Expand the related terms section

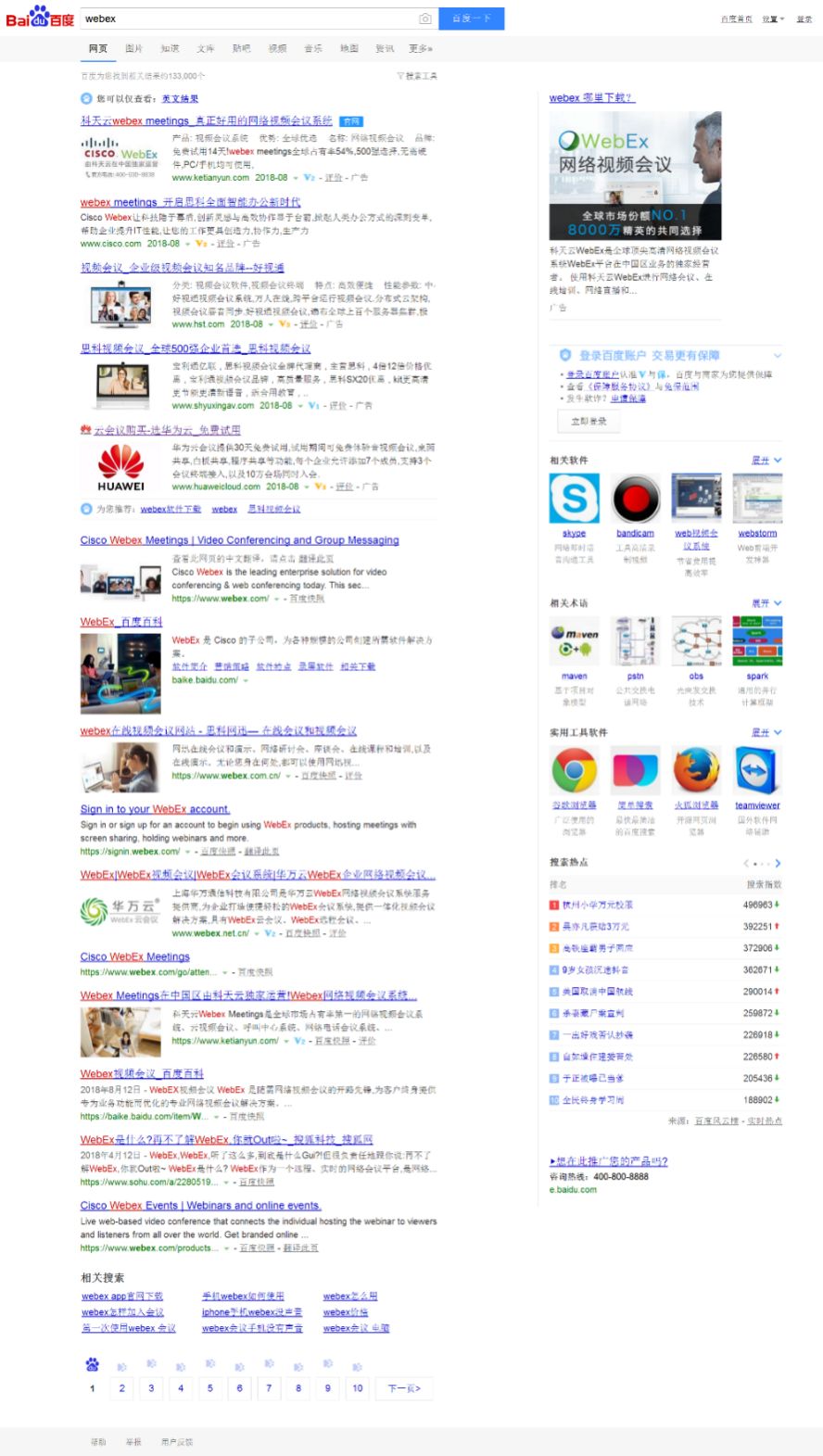(766, 603)
